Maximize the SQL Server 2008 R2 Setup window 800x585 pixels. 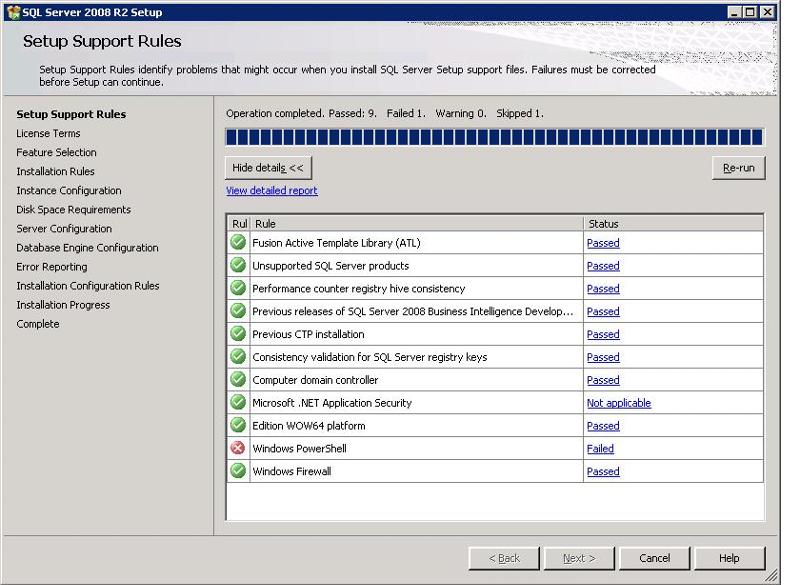coord(750,12)
